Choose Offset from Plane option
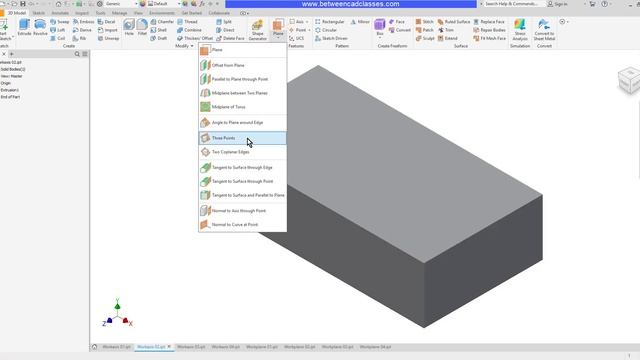This screenshot has height=360, width=640. pyautogui.click(x=242, y=65)
